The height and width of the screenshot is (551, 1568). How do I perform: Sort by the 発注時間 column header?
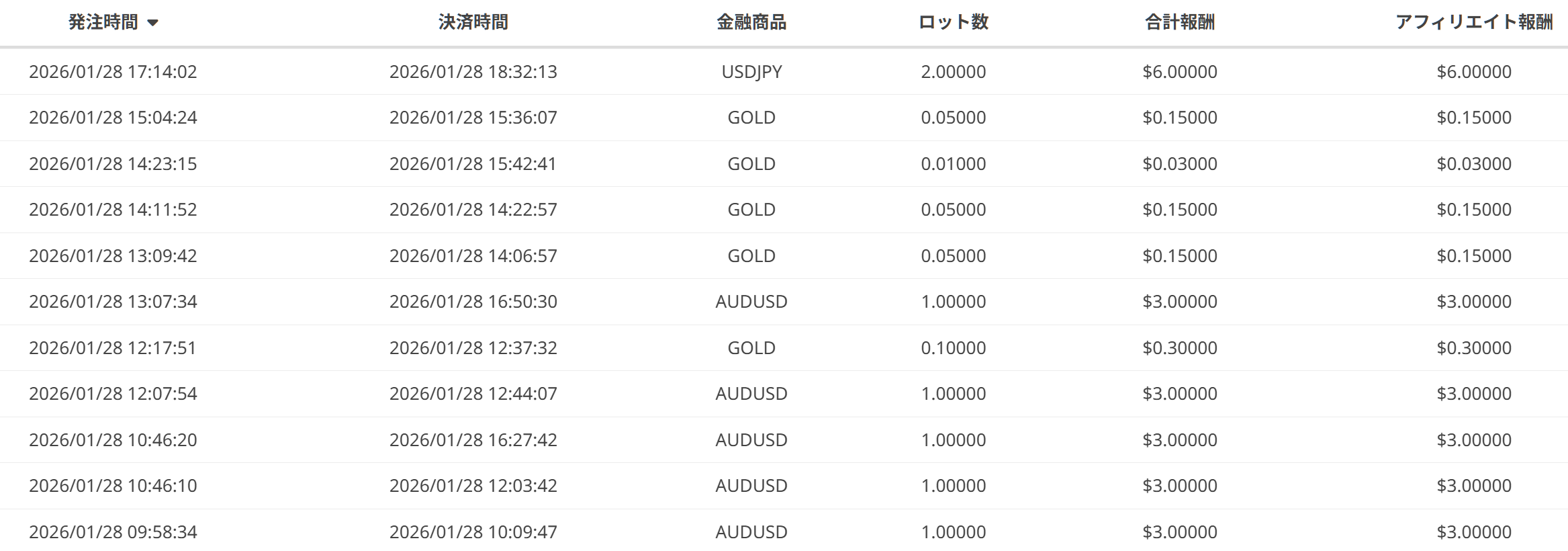(x=103, y=22)
